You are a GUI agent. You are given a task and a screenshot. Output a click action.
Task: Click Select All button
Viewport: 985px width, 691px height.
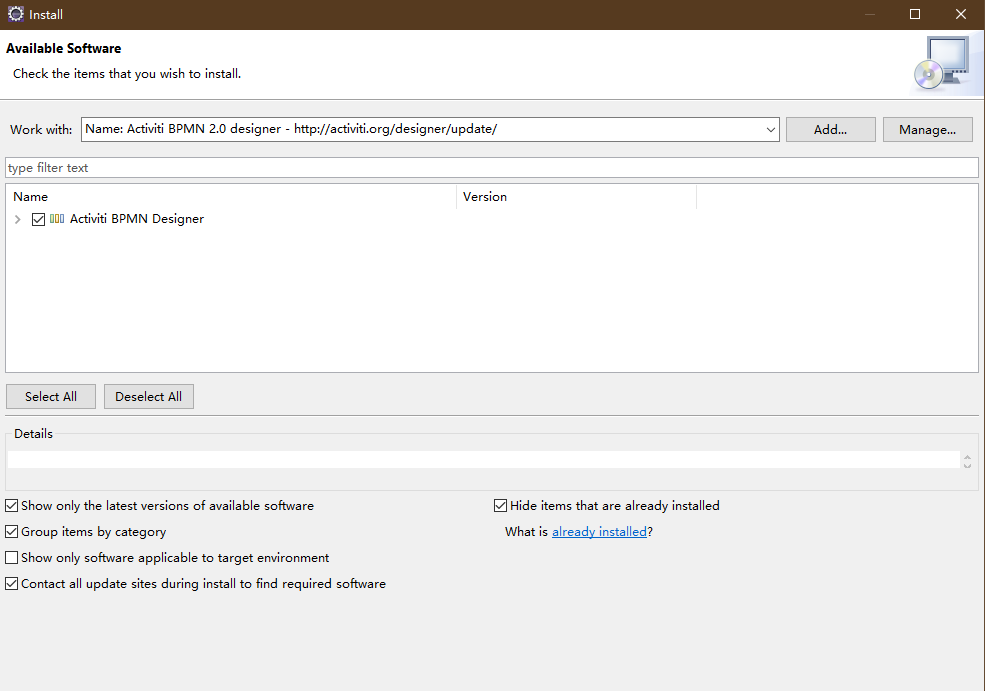pos(51,396)
